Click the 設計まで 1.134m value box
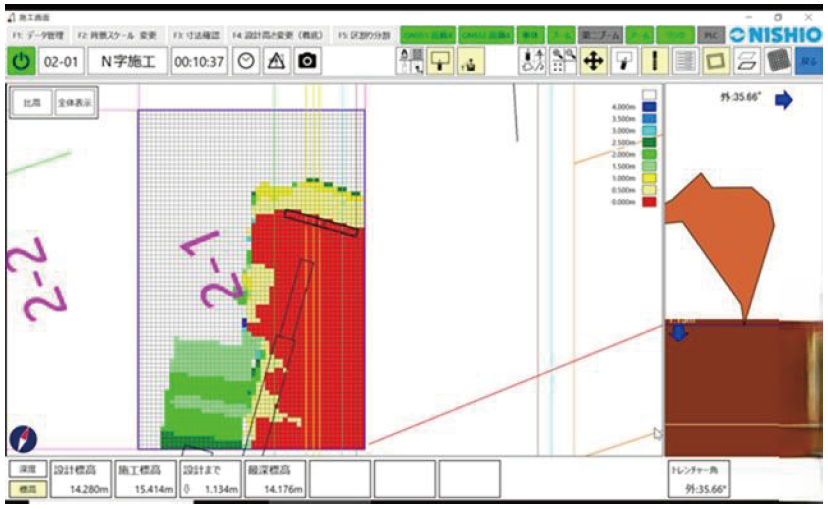Screen dimensions: 828x509 coord(210,479)
